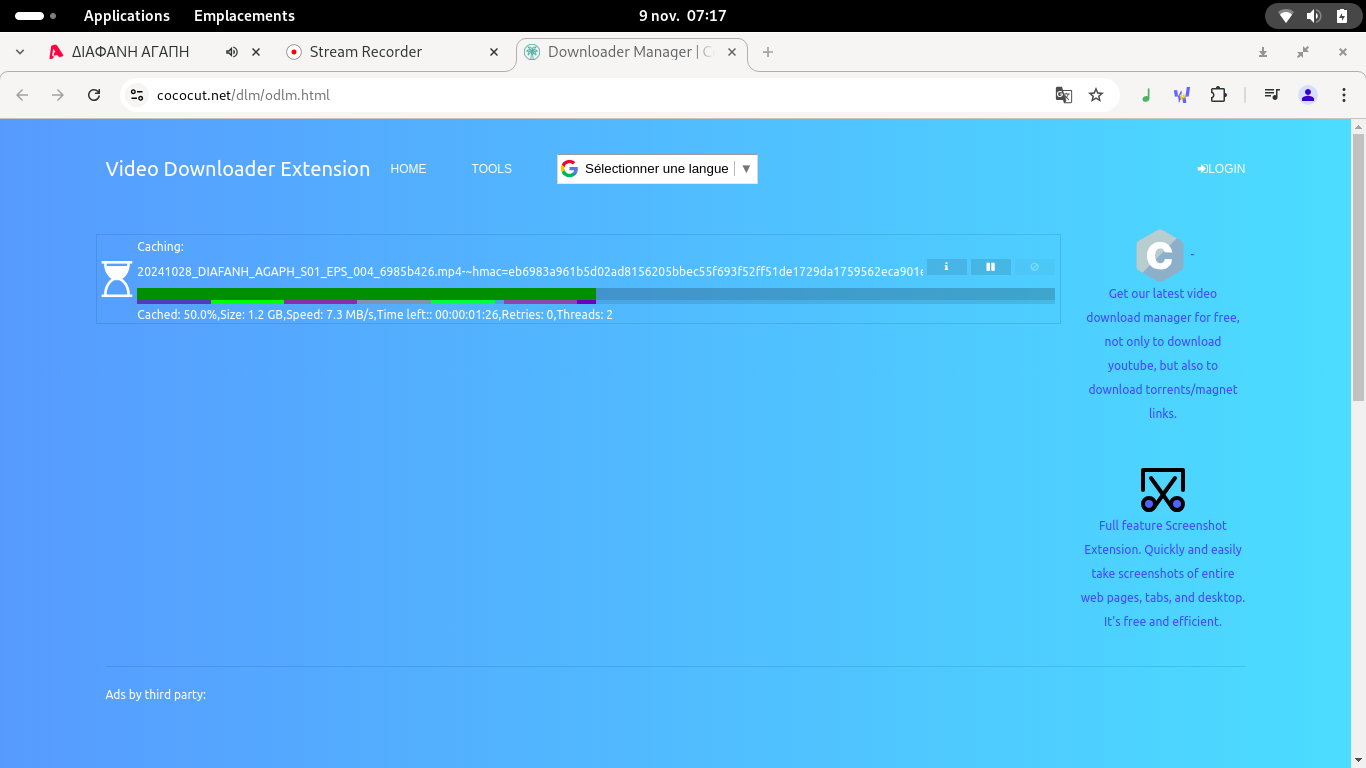Click the Video Downloader Extension title
Viewport: 1366px width, 768px height.
pyautogui.click(x=238, y=169)
